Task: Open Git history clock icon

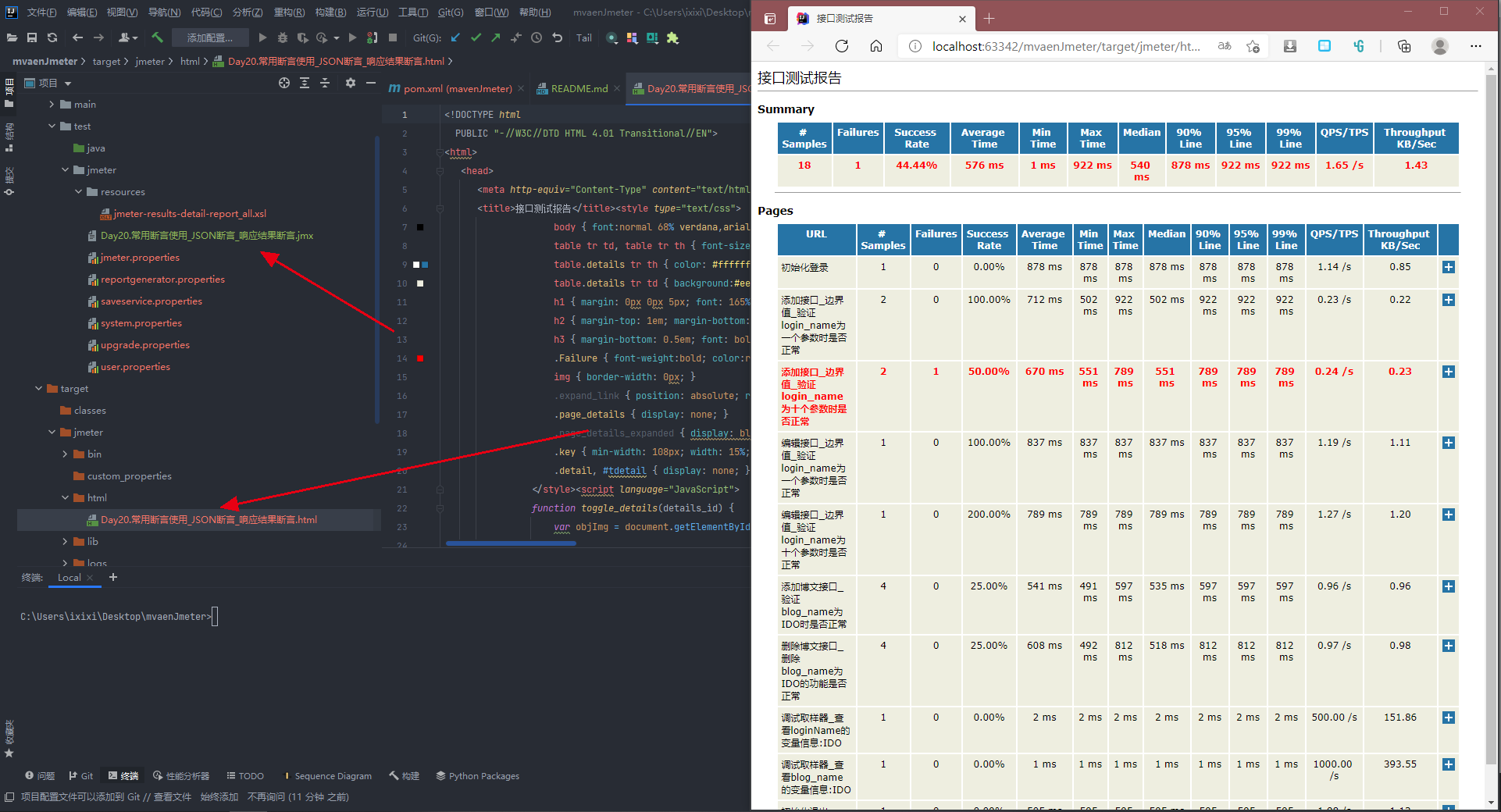Action: click(537, 37)
